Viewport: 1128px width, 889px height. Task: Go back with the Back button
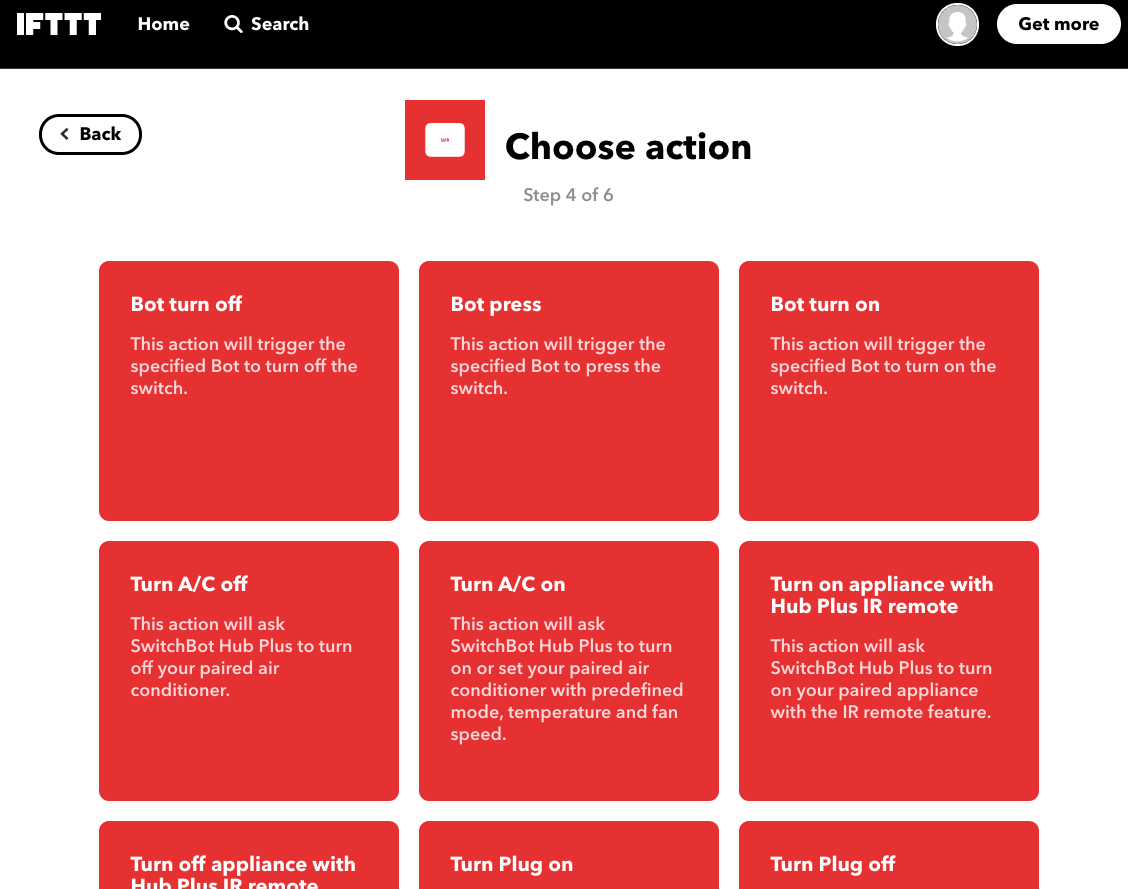90,134
